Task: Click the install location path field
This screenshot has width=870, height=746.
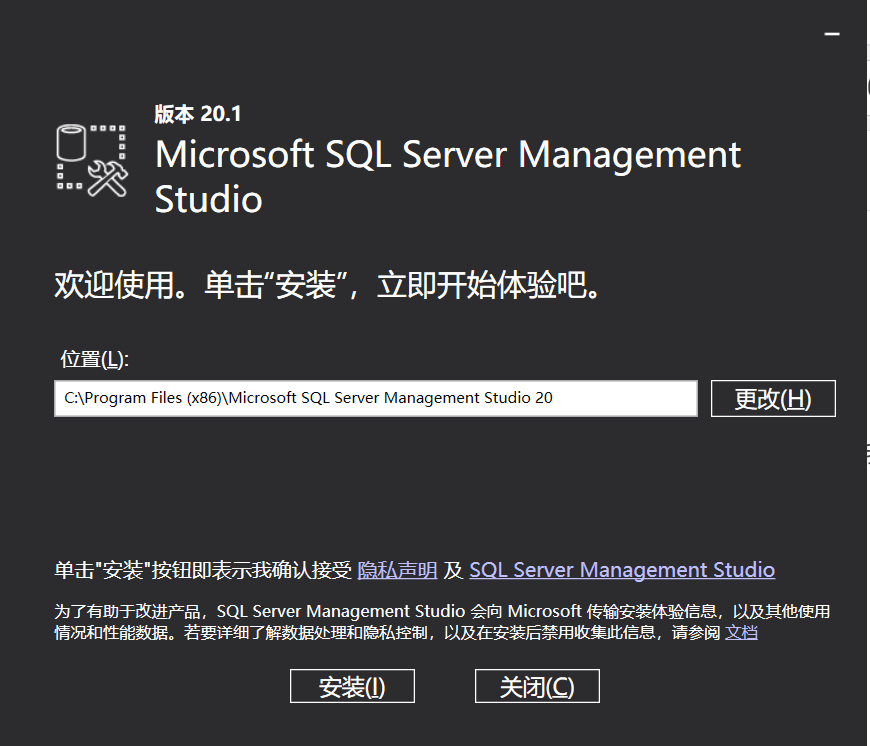Action: tap(375, 398)
